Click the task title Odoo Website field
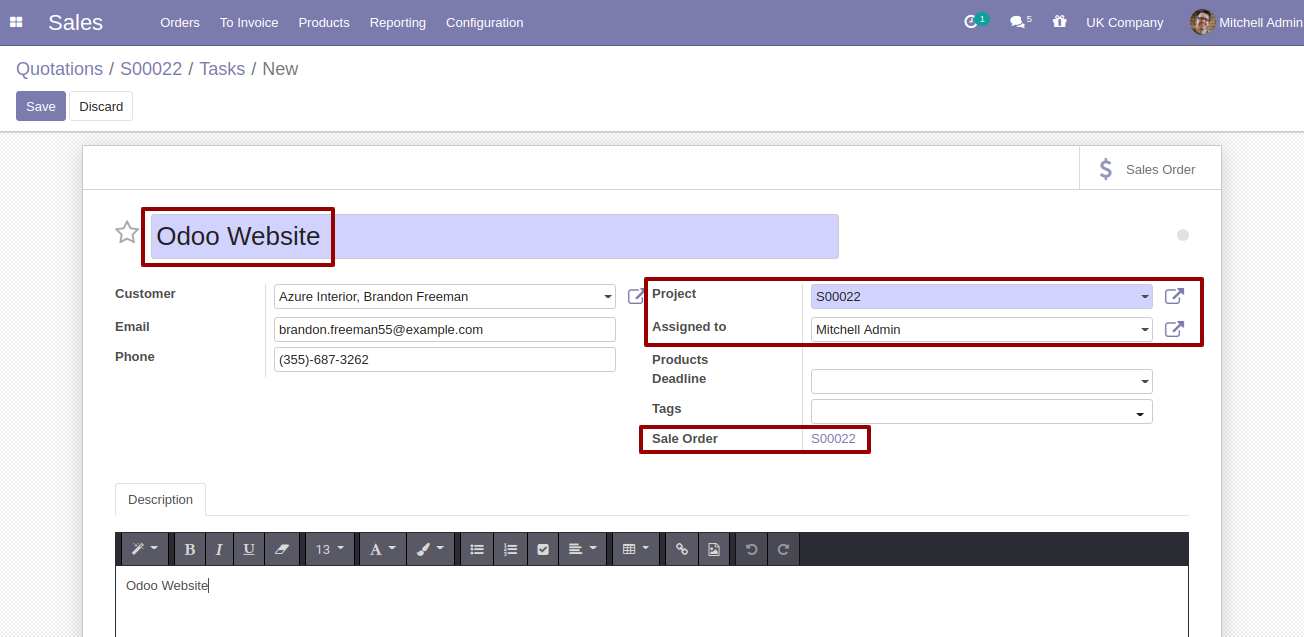Screen dimensions: 1304x637 [495, 236]
